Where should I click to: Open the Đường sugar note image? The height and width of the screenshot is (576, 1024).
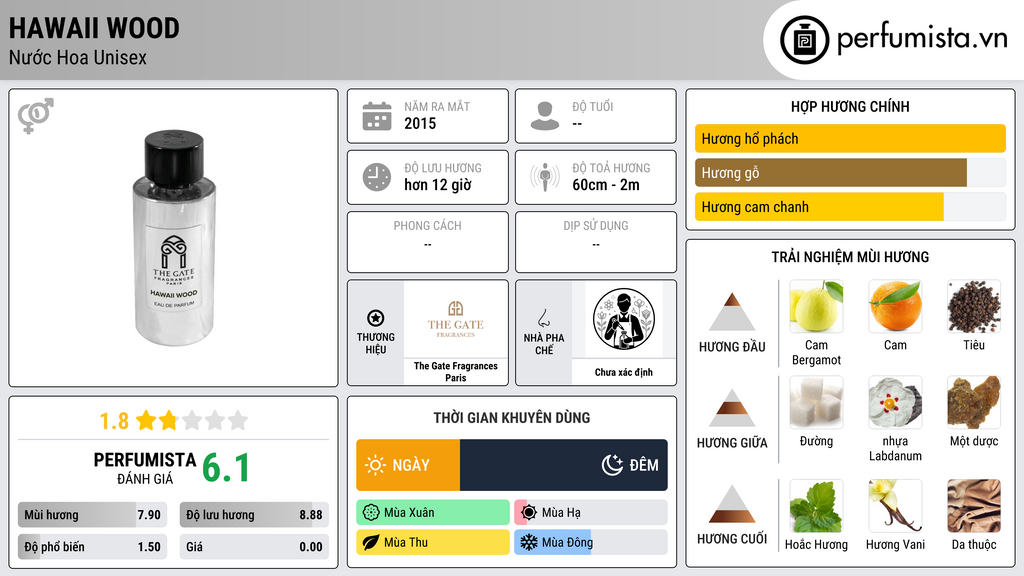pos(816,403)
